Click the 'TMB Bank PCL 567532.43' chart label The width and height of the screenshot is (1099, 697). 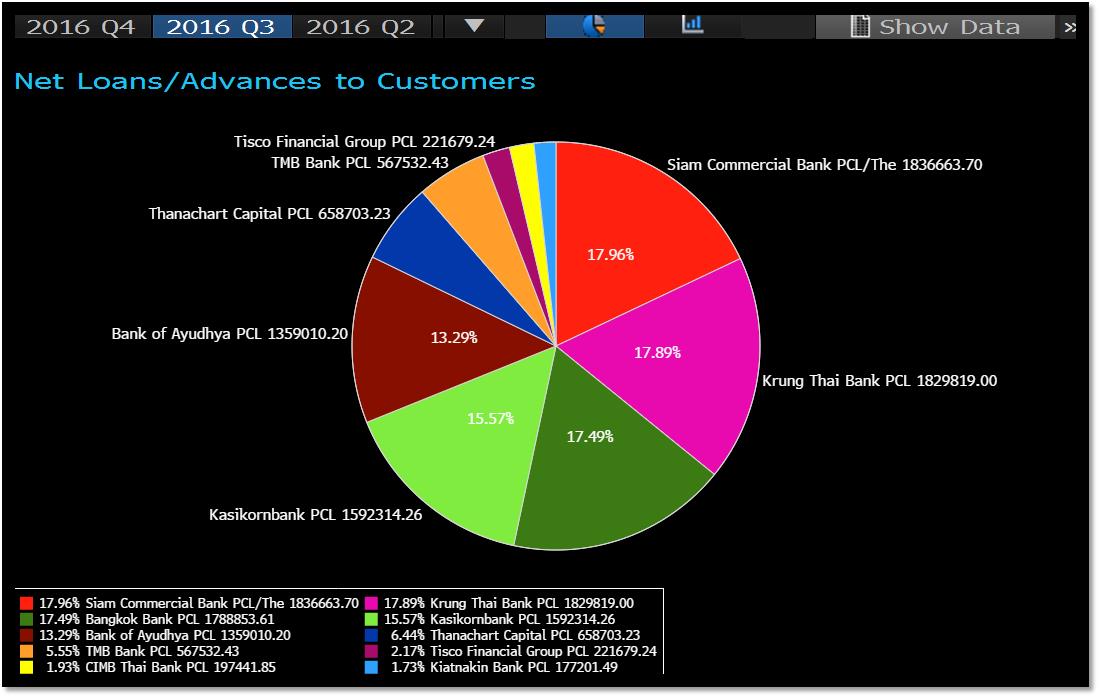coord(360,163)
